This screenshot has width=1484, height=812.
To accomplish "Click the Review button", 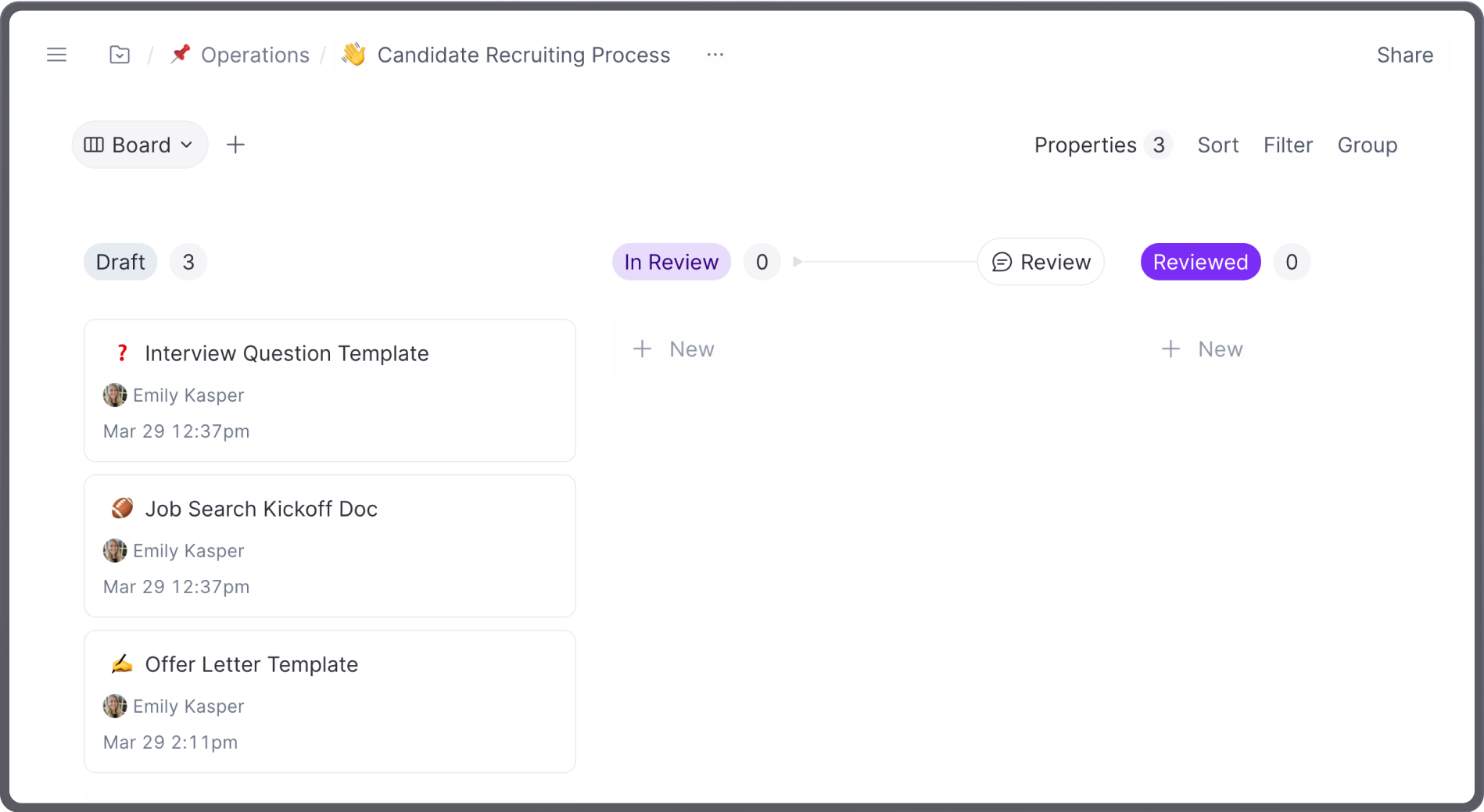I will click(x=1040, y=262).
